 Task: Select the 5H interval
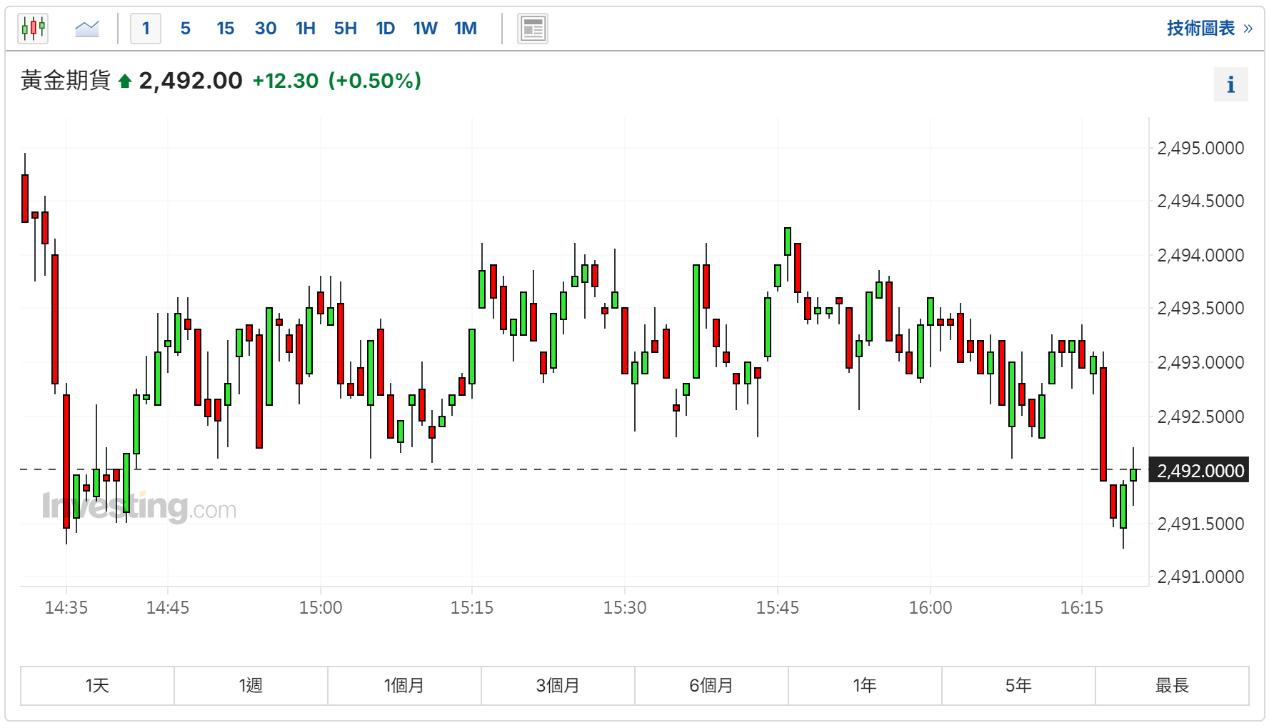tap(345, 28)
